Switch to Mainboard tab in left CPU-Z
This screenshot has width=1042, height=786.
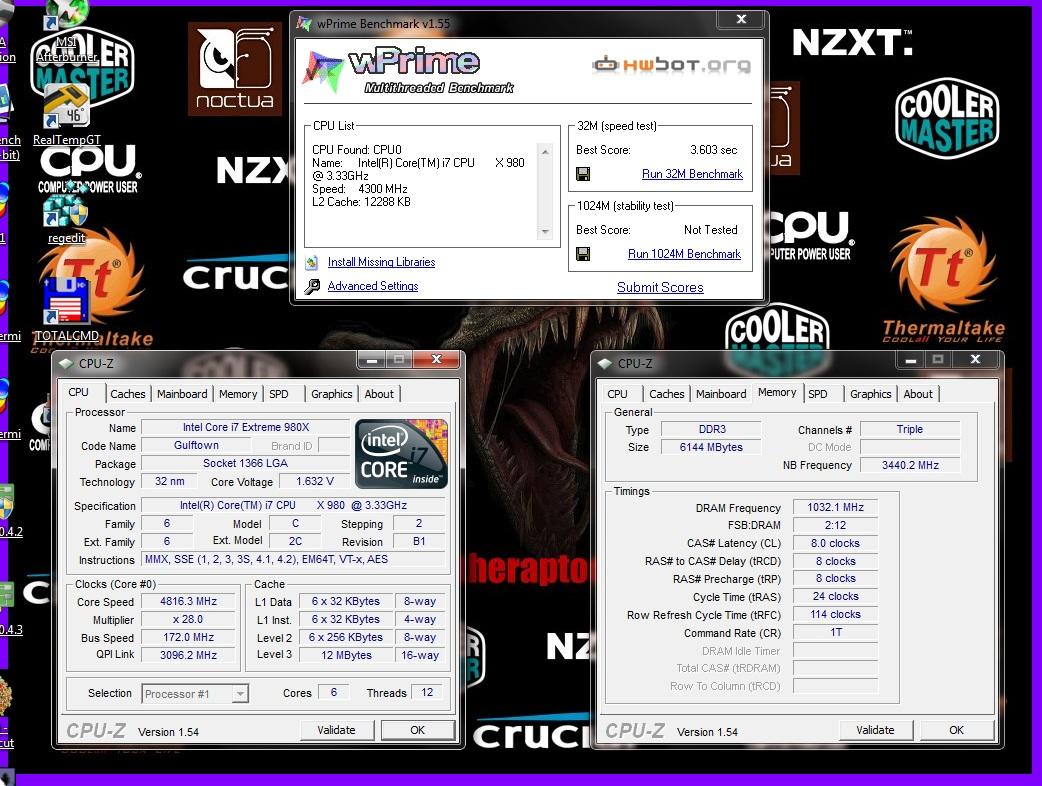[x=182, y=394]
